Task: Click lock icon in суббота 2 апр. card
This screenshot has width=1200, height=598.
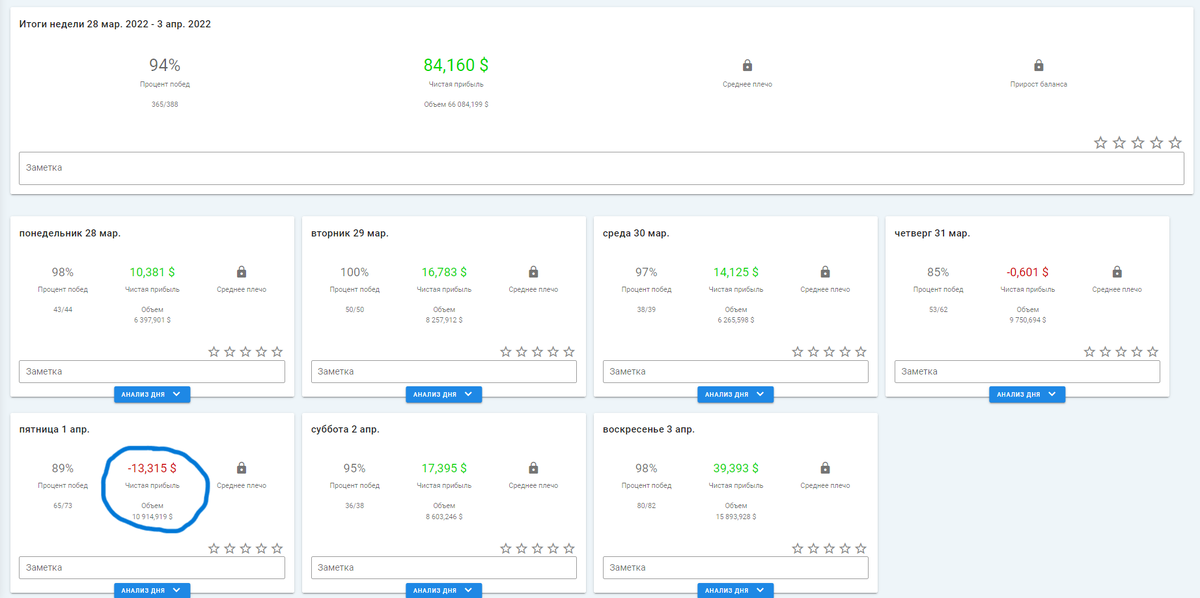Action: [533, 468]
